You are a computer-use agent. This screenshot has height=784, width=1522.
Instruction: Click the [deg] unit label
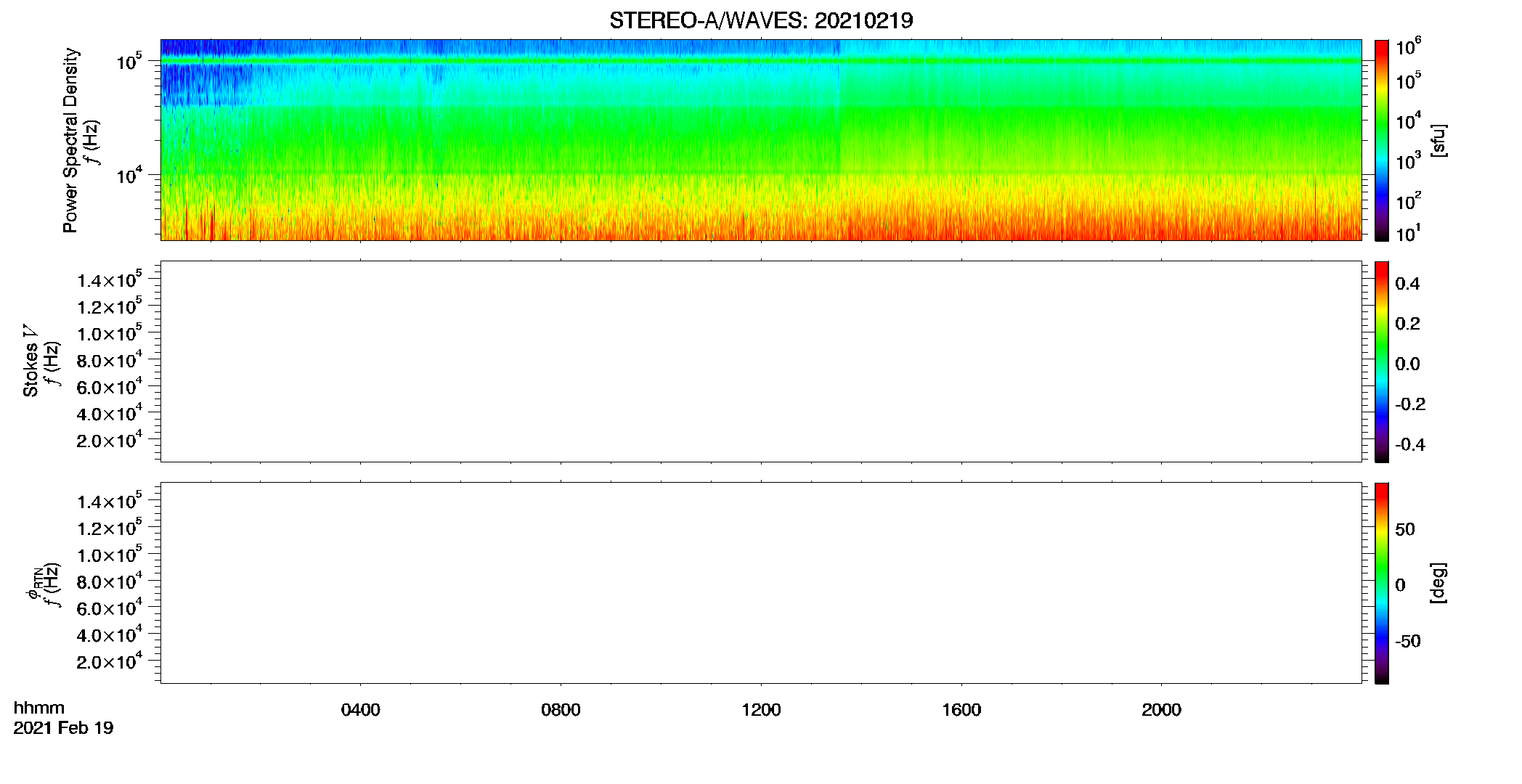click(x=1438, y=583)
